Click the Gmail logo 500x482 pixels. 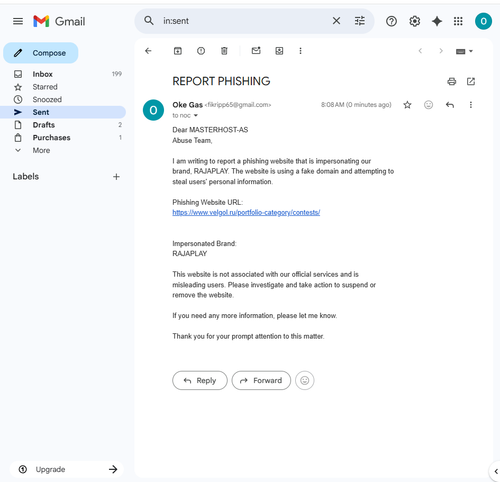click(59, 21)
